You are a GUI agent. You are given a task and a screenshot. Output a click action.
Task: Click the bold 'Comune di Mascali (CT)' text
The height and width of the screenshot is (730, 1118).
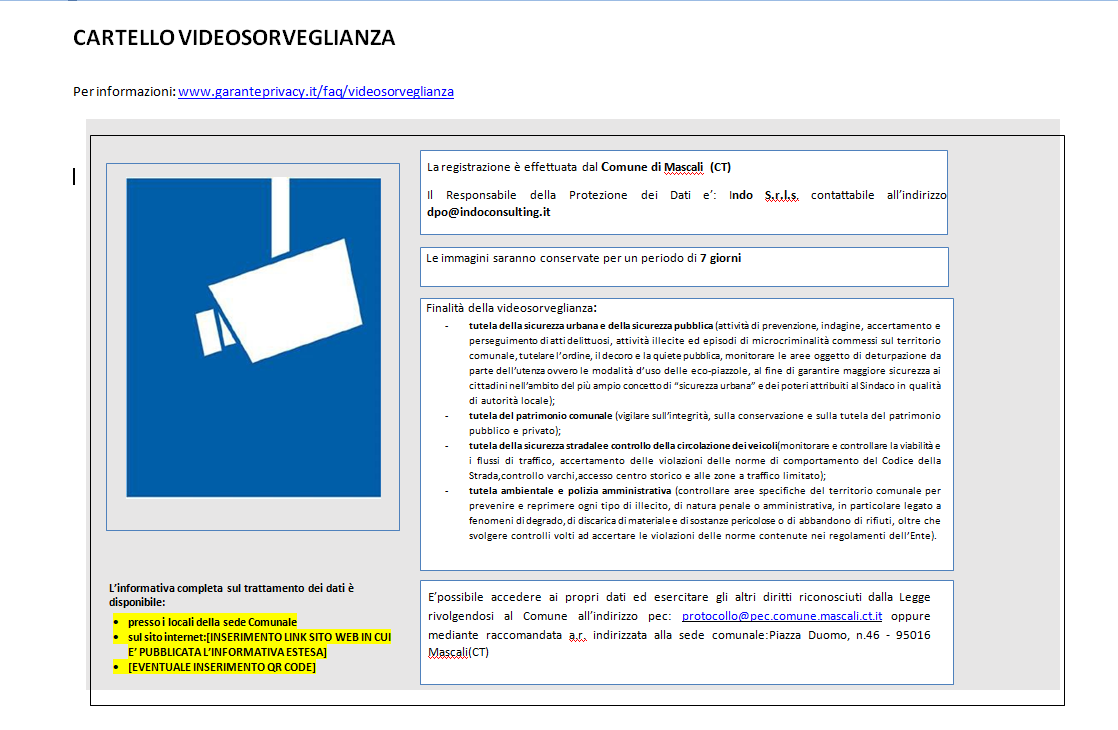(x=665, y=167)
